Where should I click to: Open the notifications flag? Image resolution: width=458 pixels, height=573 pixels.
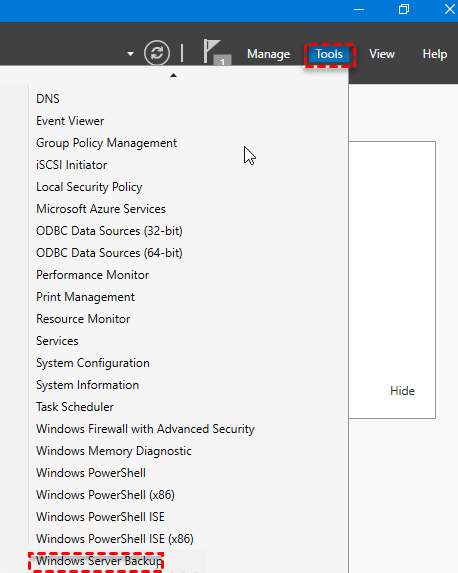[217, 52]
